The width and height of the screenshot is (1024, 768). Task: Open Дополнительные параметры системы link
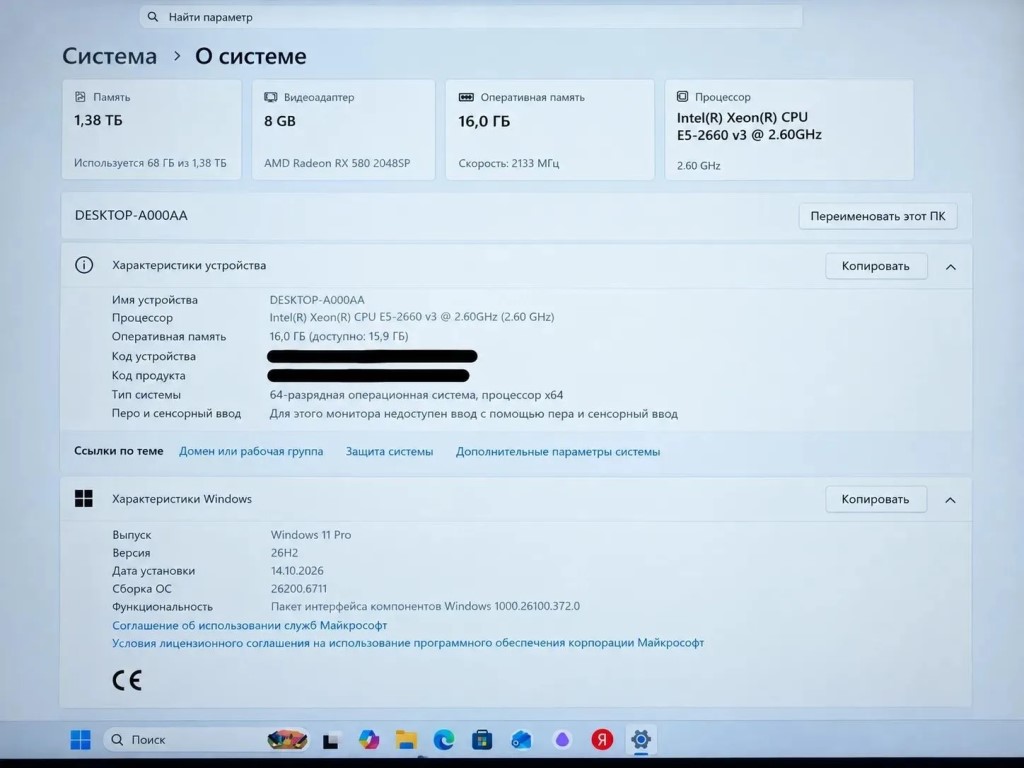coord(558,451)
